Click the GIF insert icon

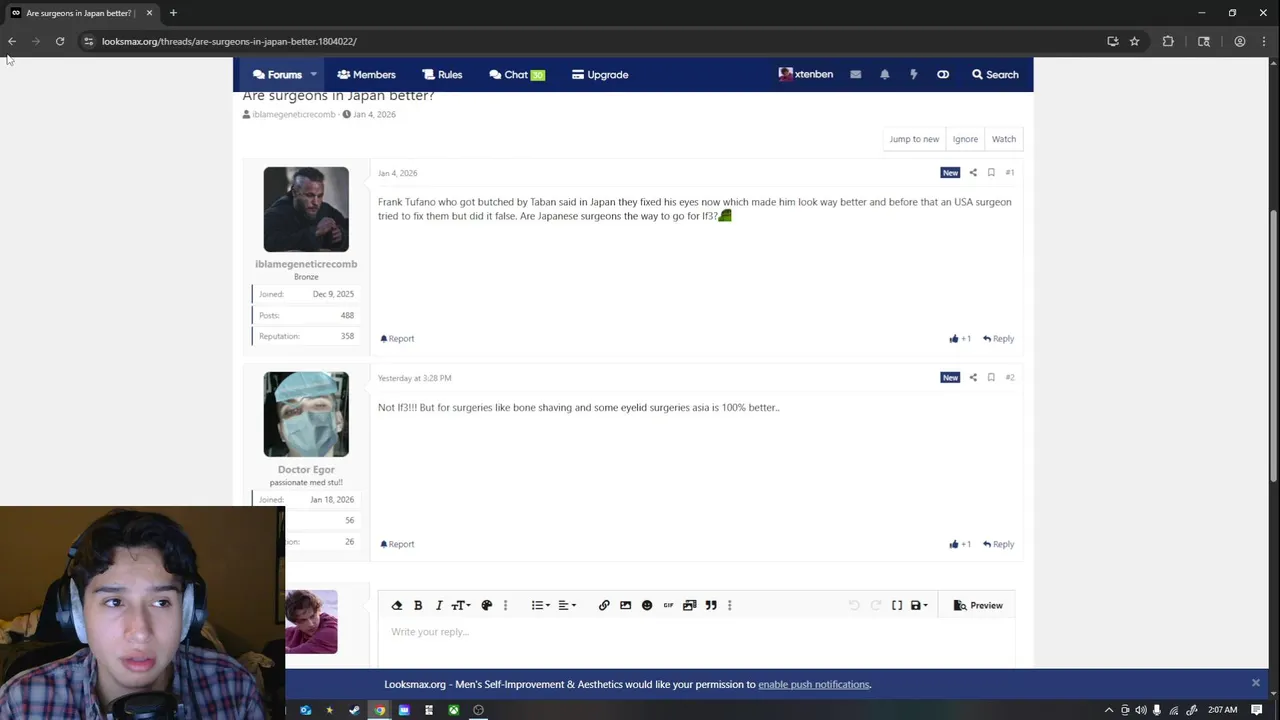click(x=669, y=605)
